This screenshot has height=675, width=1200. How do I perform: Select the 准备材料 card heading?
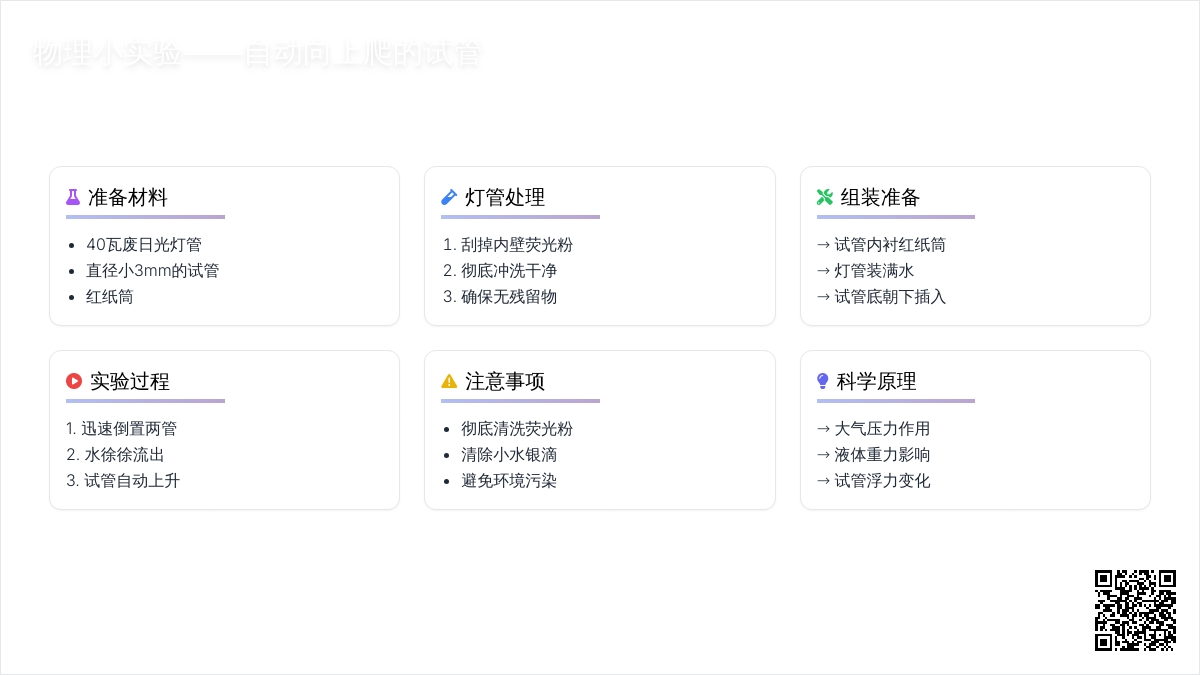[128, 197]
